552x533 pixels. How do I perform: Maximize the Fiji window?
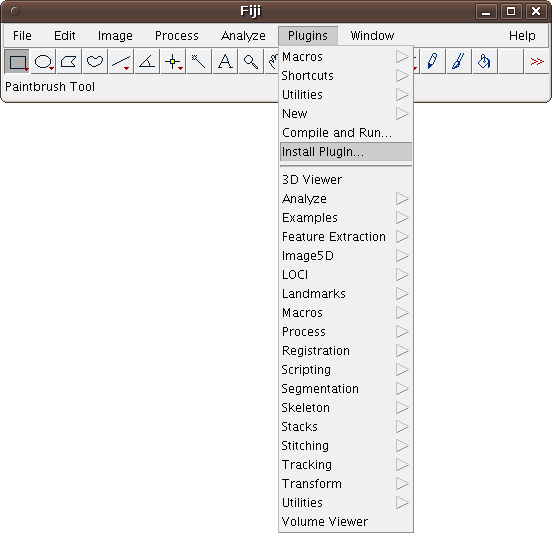click(511, 12)
